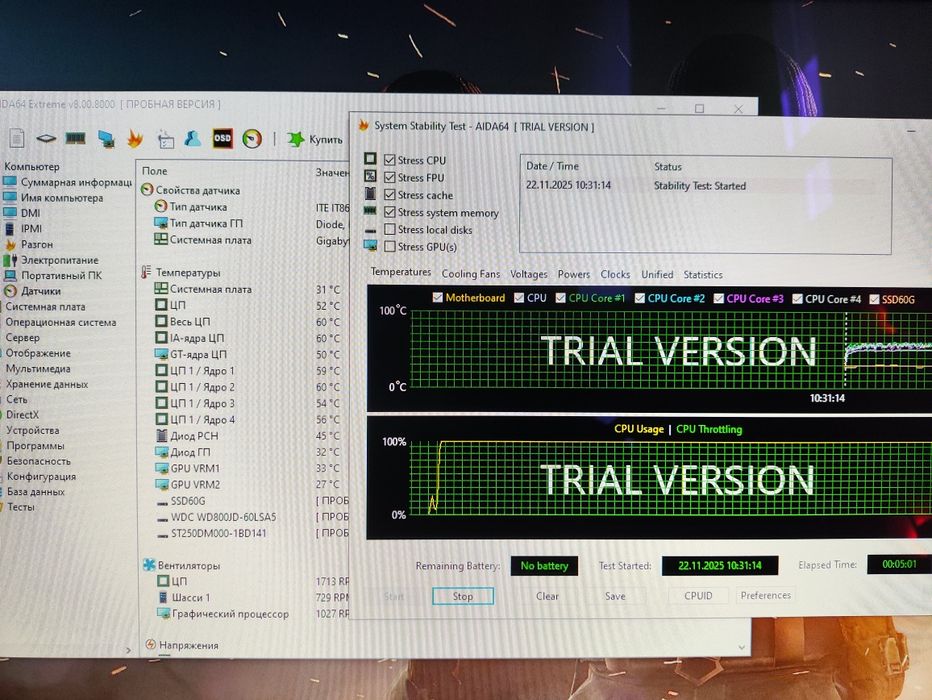Image resolution: width=932 pixels, height=700 pixels.
Task: Uncheck the Stress cache checkbox
Action: [390, 194]
